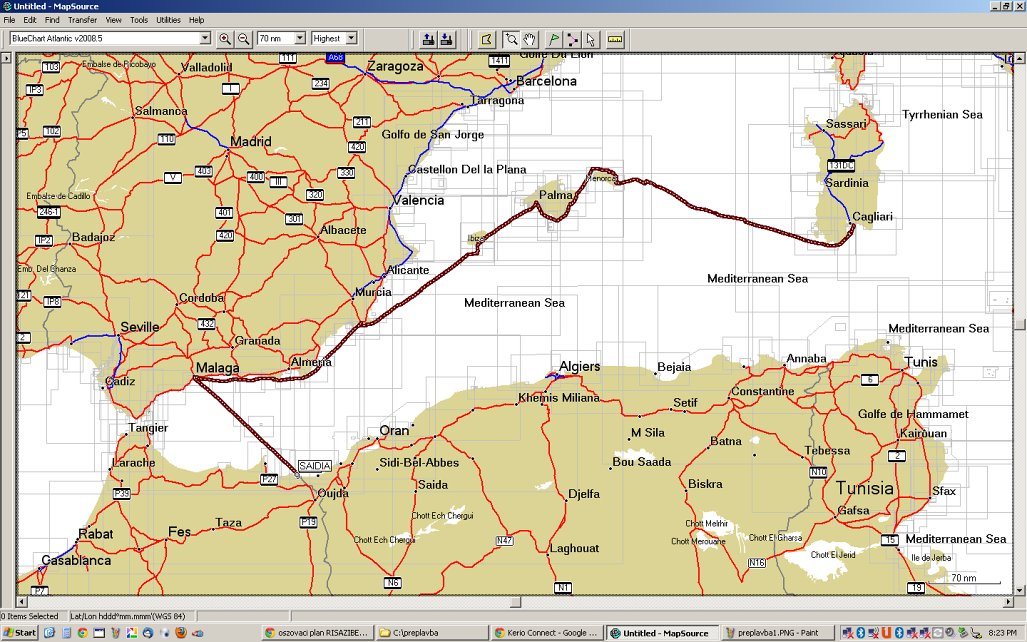Open the Utilities menu
1027x642 pixels.
tap(168, 20)
